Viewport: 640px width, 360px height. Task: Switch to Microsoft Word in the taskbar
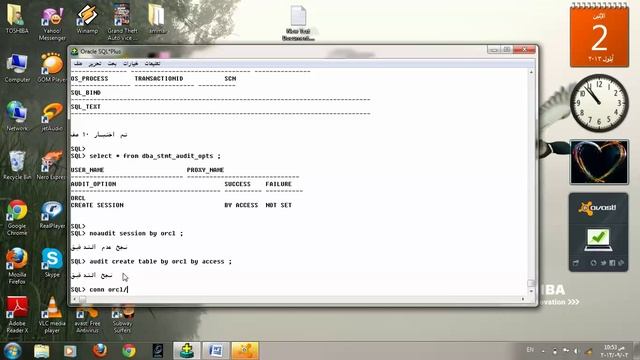(x=216, y=351)
